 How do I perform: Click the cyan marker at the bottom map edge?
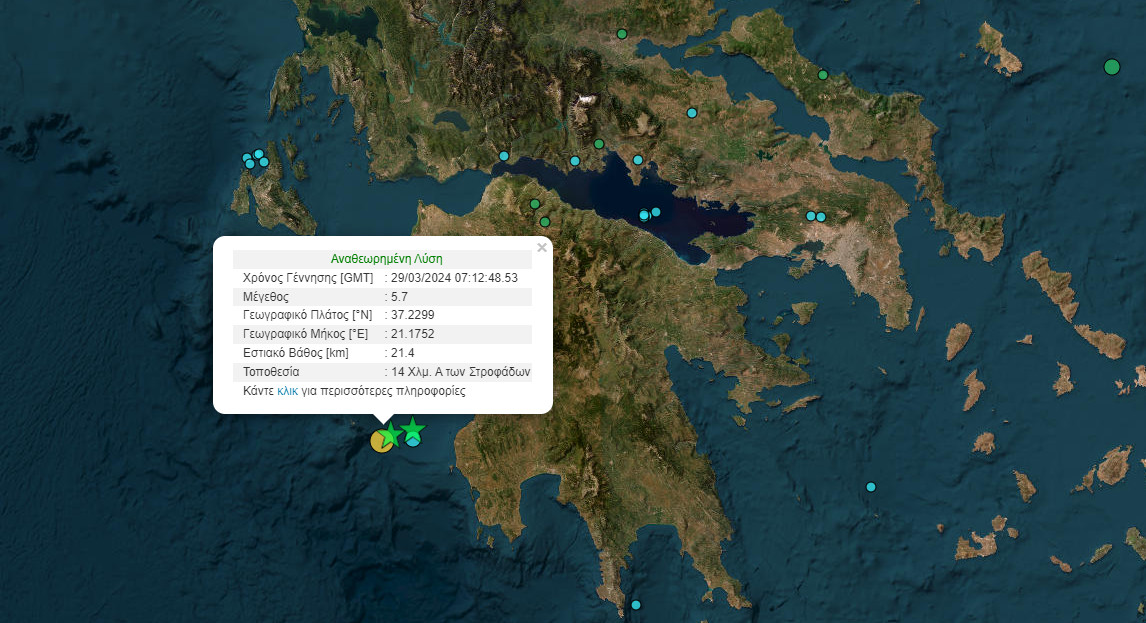(x=635, y=605)
